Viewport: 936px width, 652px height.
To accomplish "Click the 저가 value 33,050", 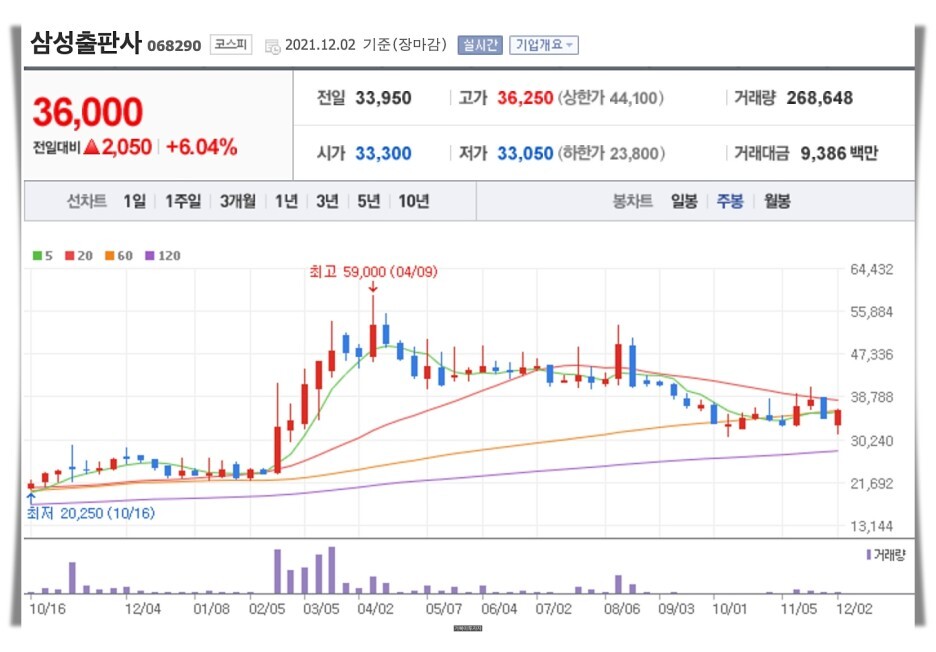I will (x=525, y=153).
